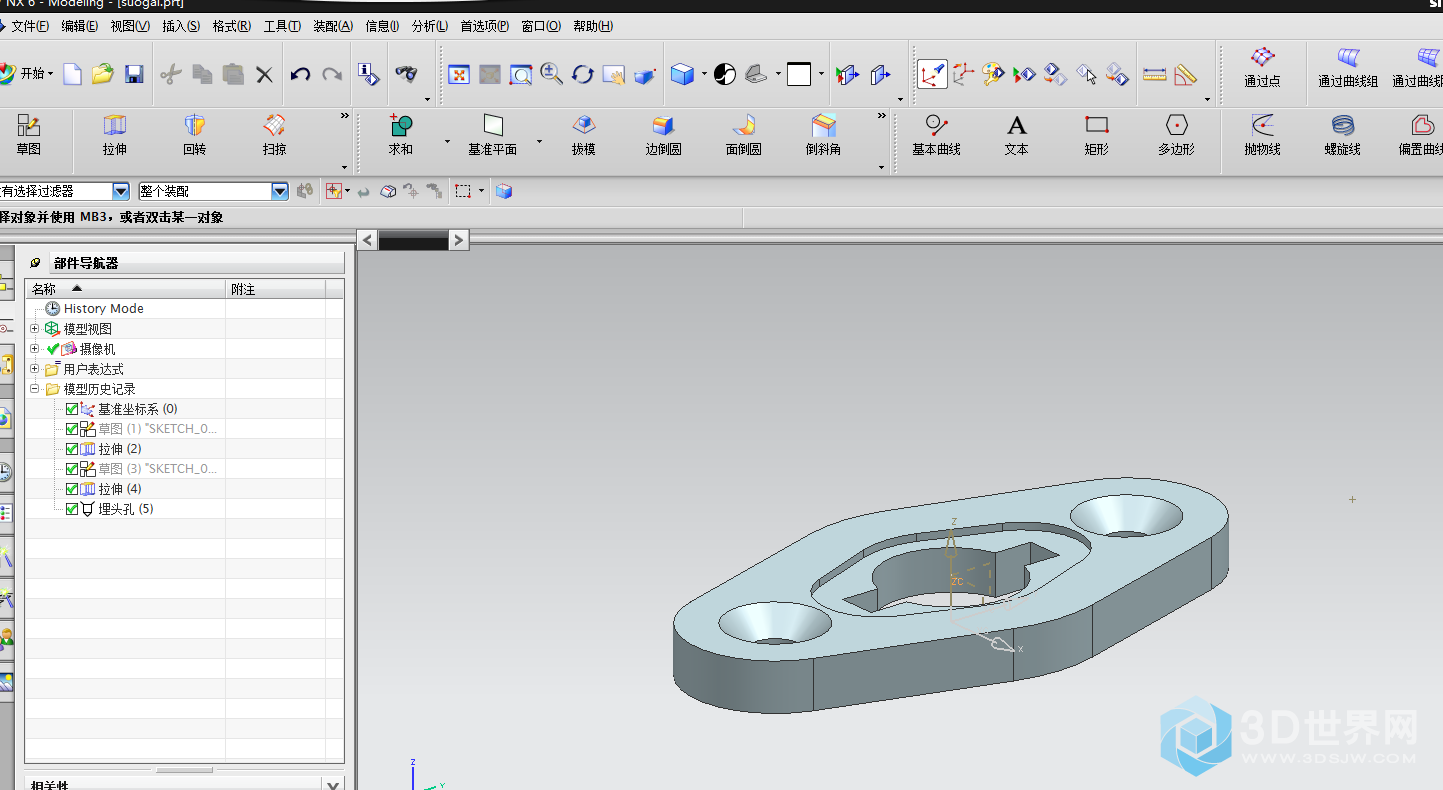Toggle checkbox for 草图 (3) SKETCH
This screenshot has height=790, width=1443.
[72, 469]
